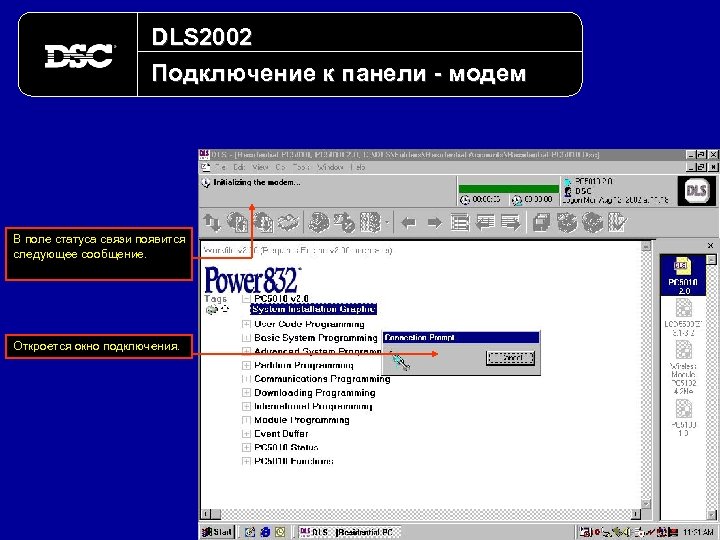Expand International Programming node
The width and height of the screenshot is (720, 540).
pyautogui.click(x=247, y=407)
